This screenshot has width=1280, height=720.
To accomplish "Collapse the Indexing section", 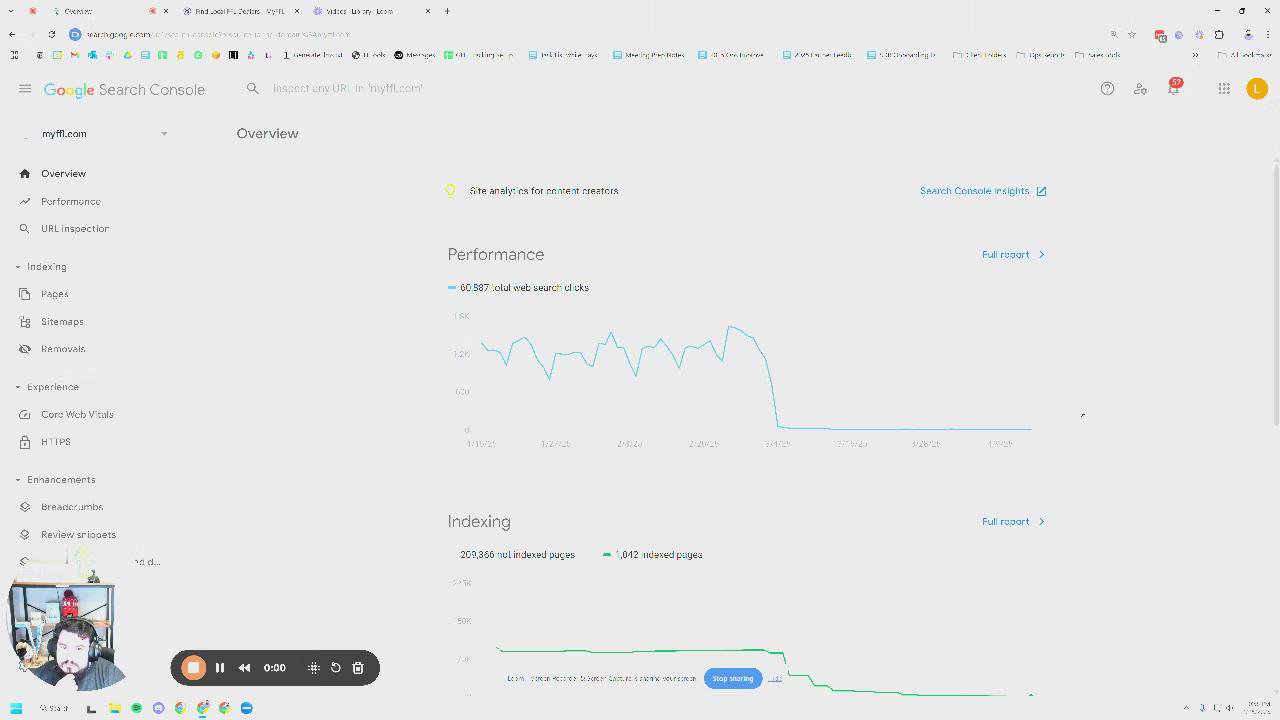I will 18,267.
